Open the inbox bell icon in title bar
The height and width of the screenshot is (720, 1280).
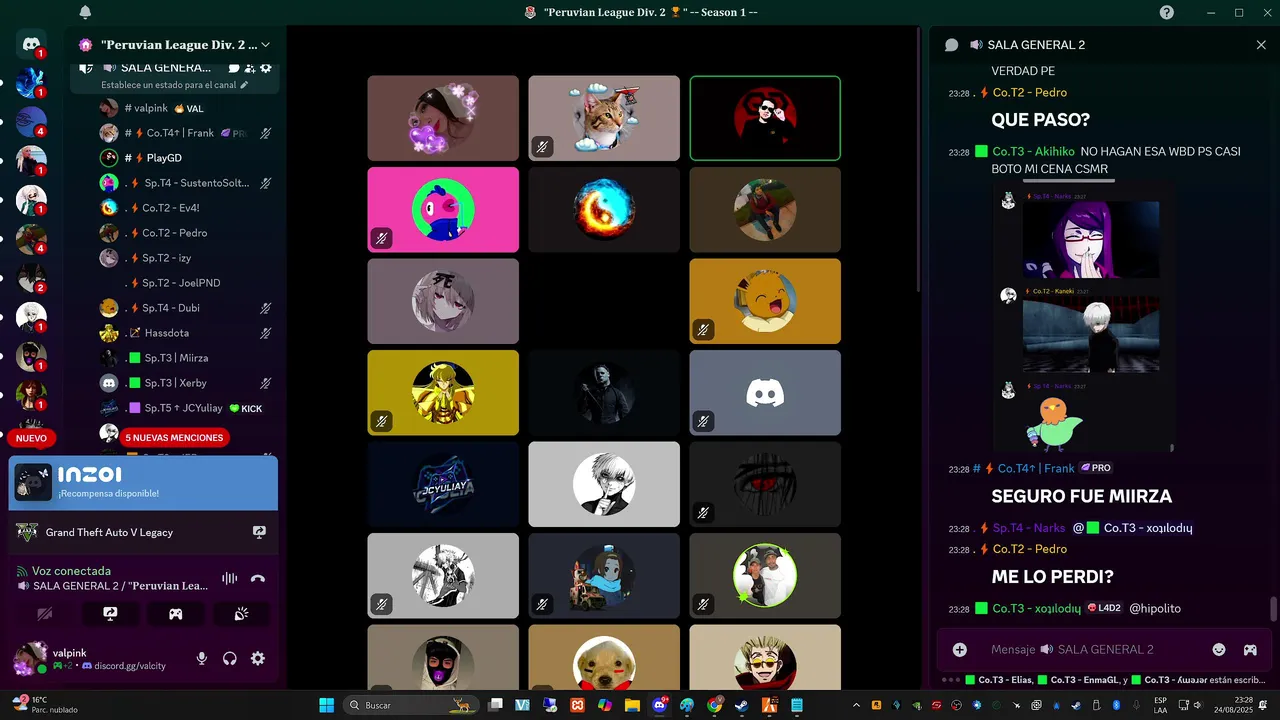coord(85,12)
